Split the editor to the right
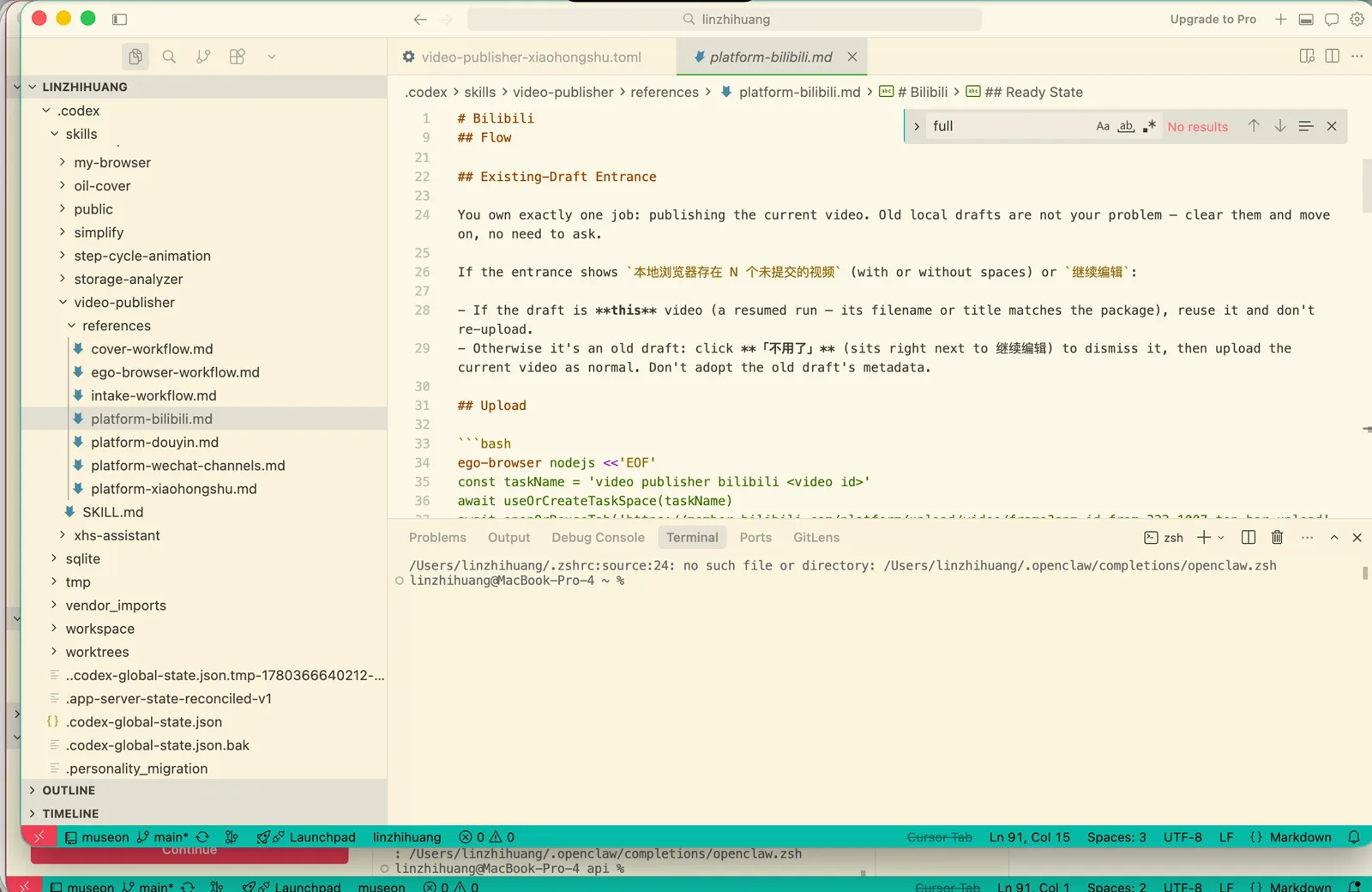The width and height of the screenshot is (1372, 892). coord(1332,56)
